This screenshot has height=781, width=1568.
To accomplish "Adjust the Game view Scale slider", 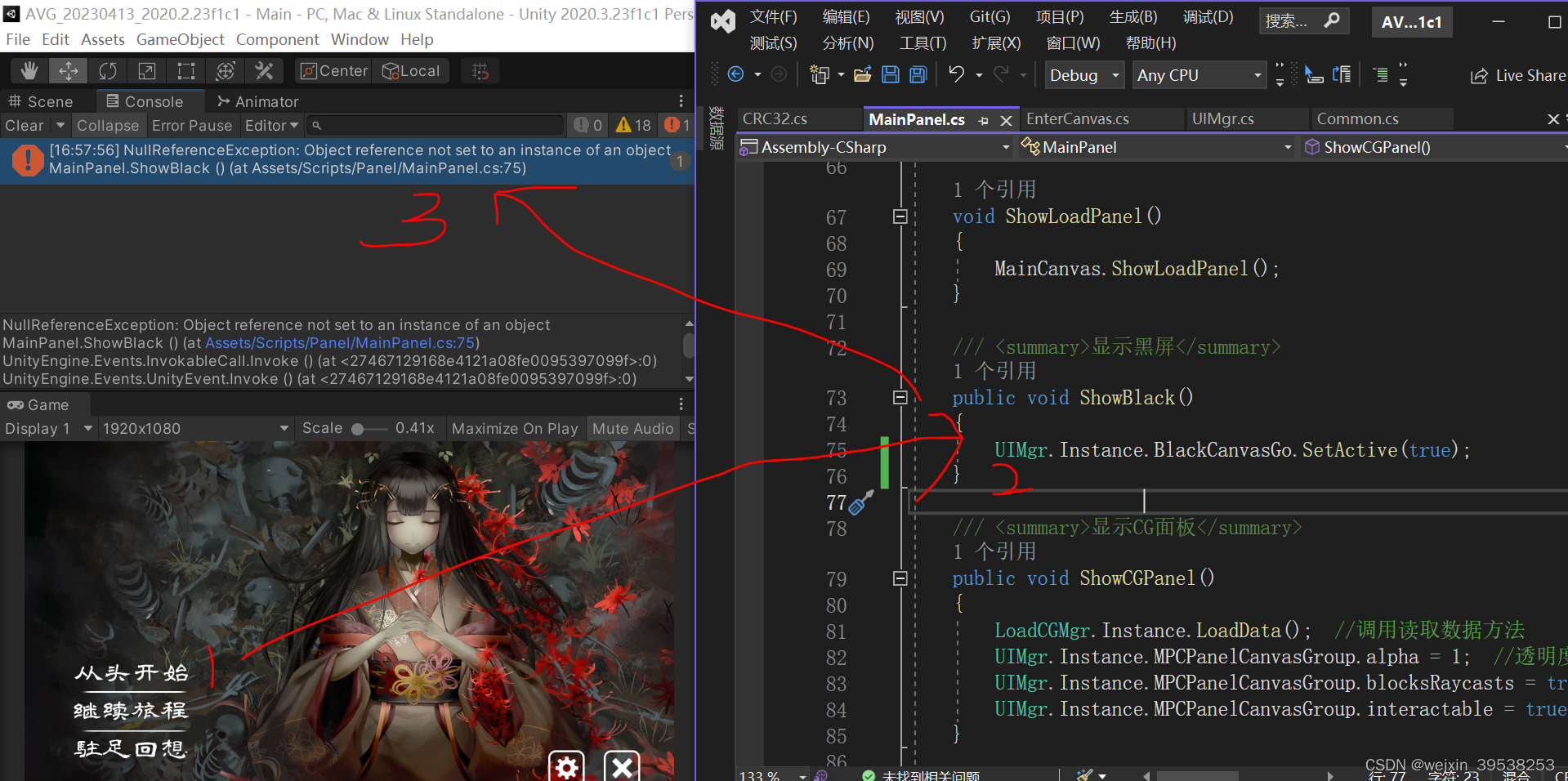I will 369,428.
